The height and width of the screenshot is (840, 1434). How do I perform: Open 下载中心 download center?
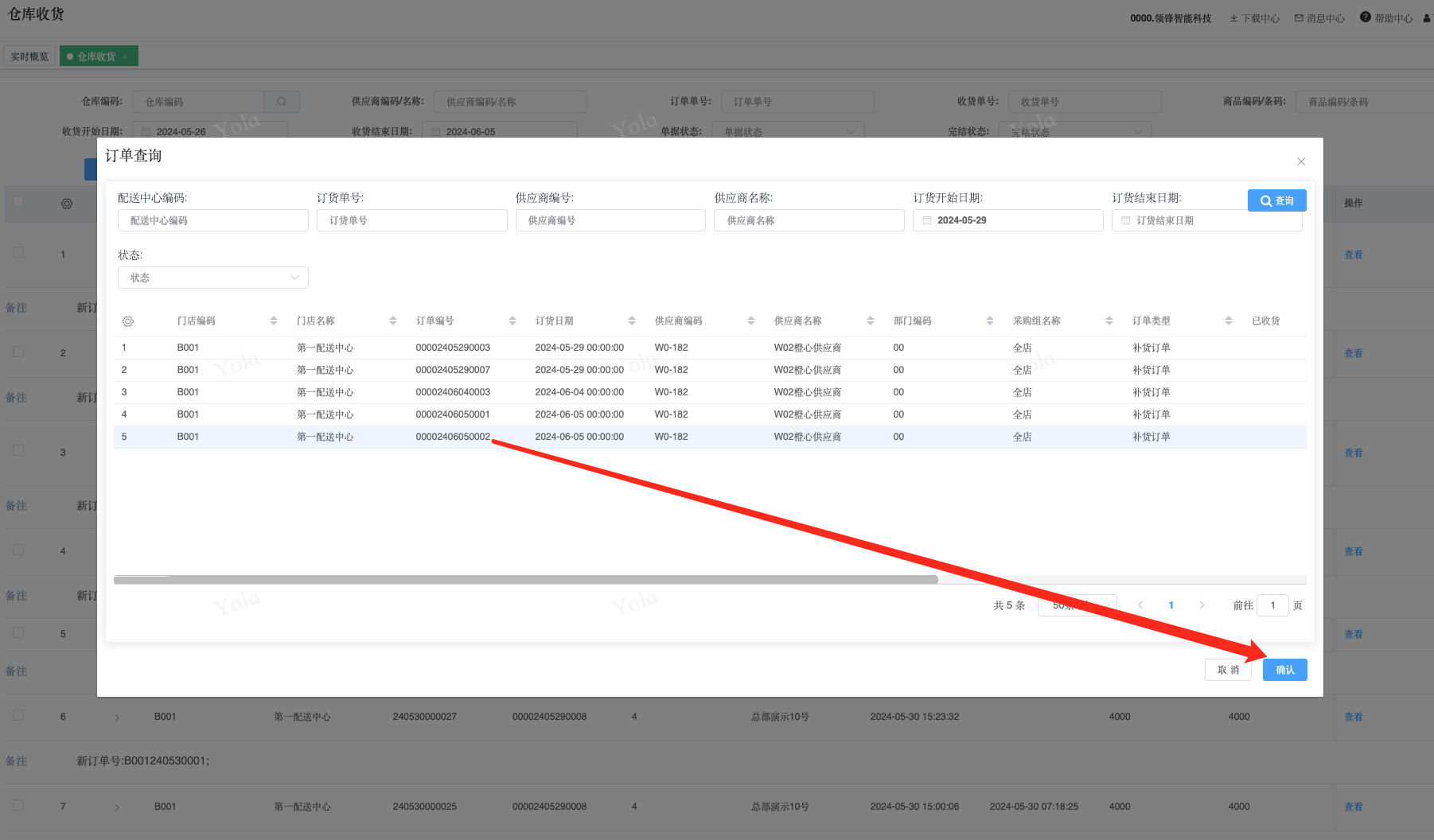(1255, 18)
